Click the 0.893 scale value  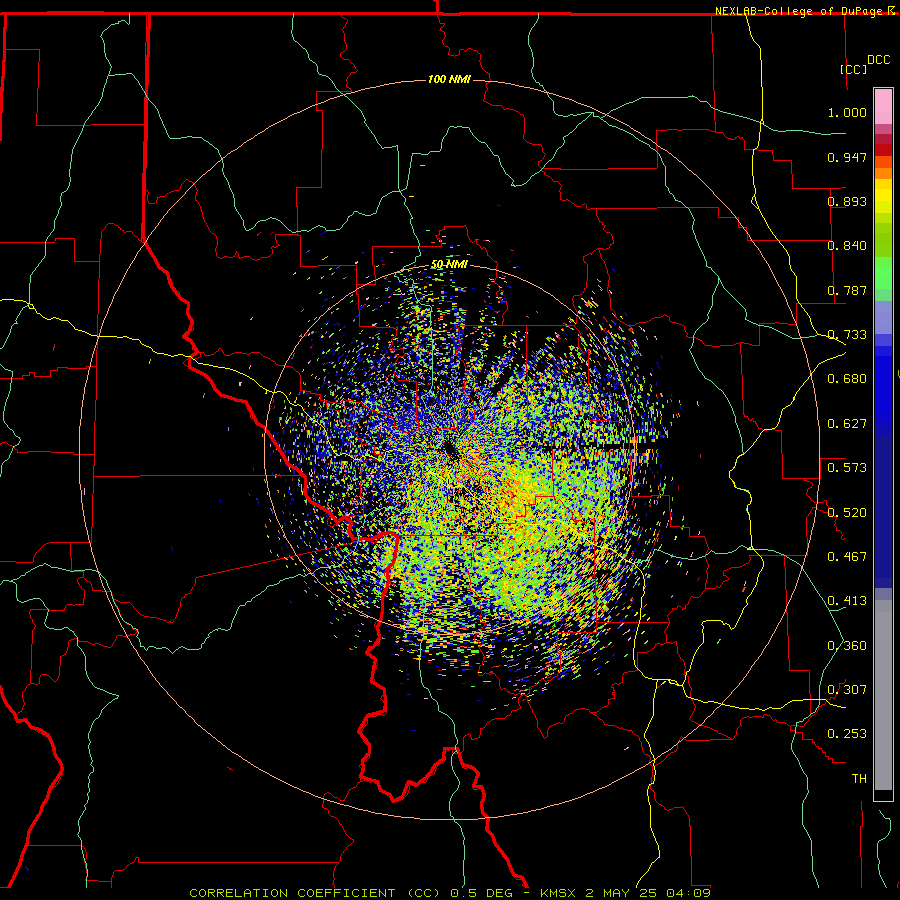847,201
